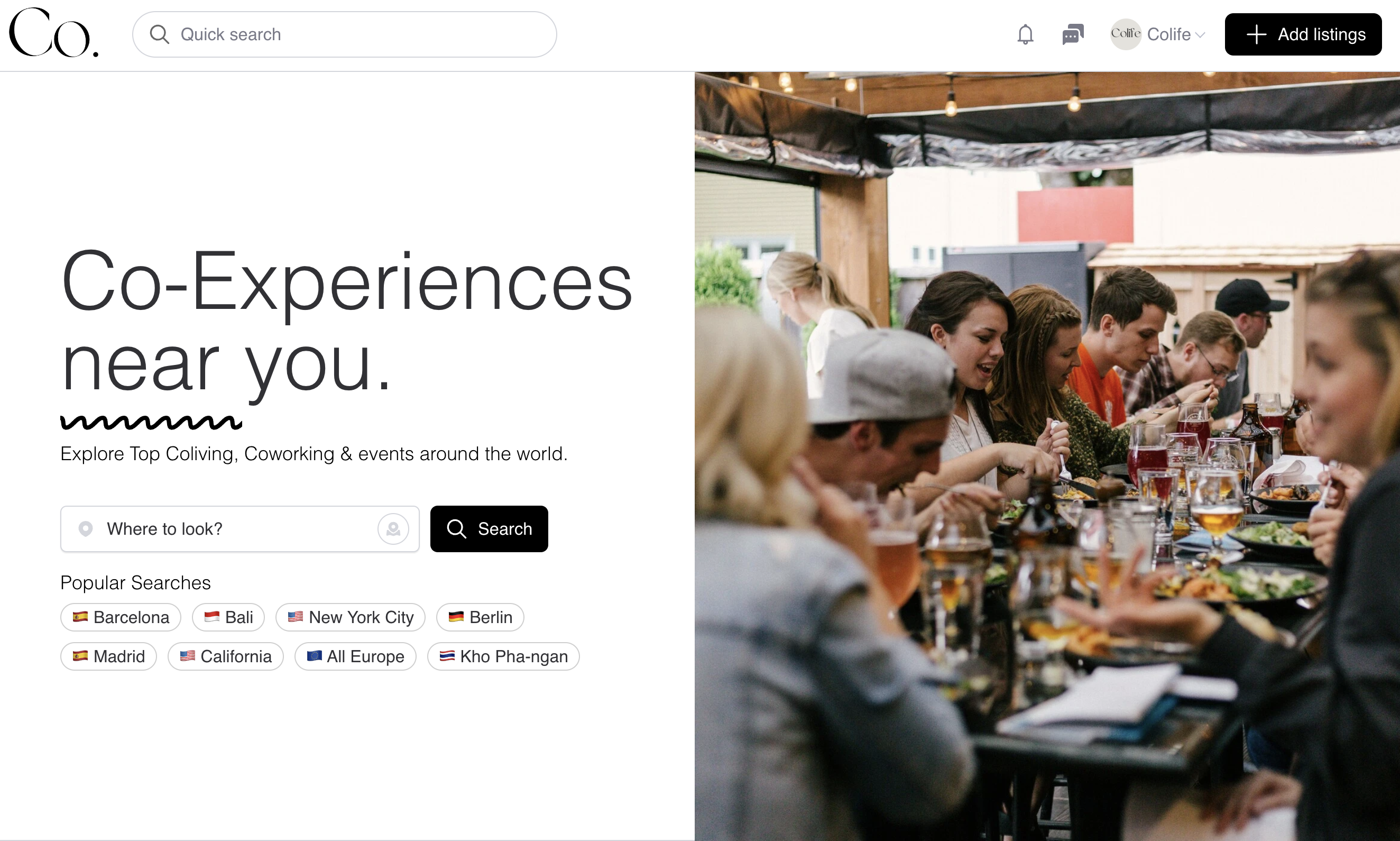Focus the Quick search field

(x=344, y=34)
